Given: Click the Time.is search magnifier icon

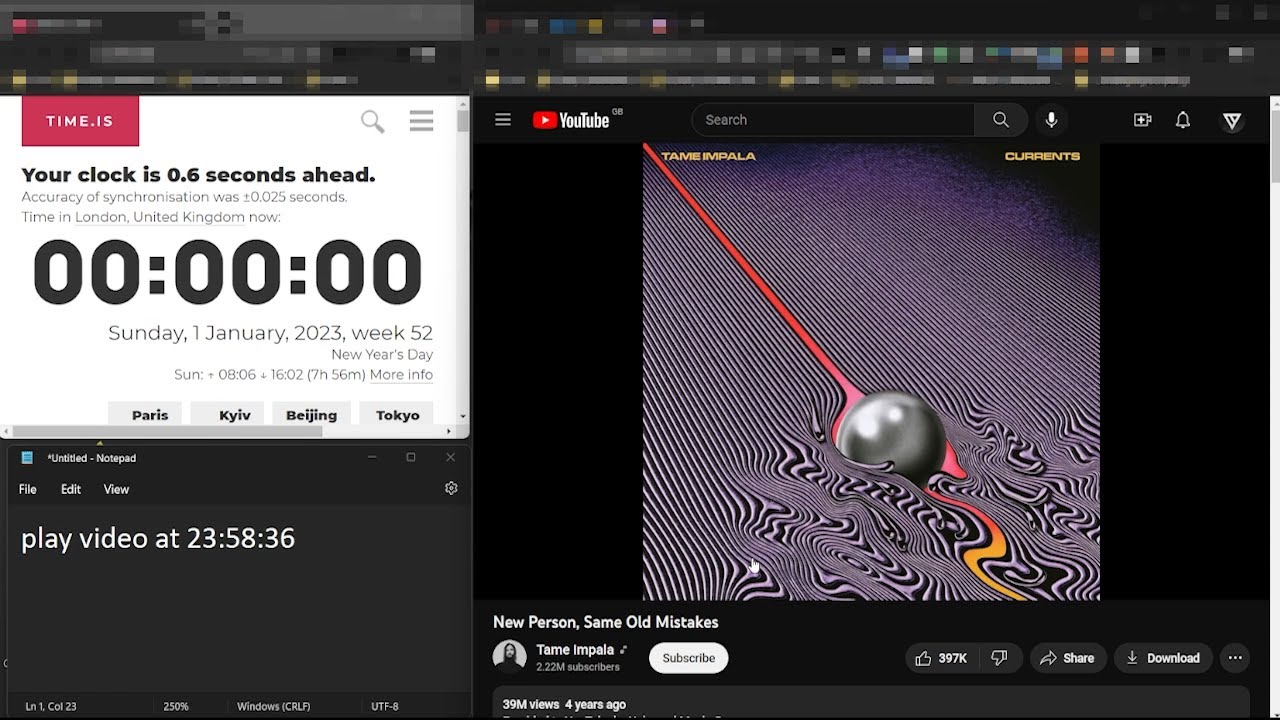Looking at the screenshot, I should pos(372,122).
